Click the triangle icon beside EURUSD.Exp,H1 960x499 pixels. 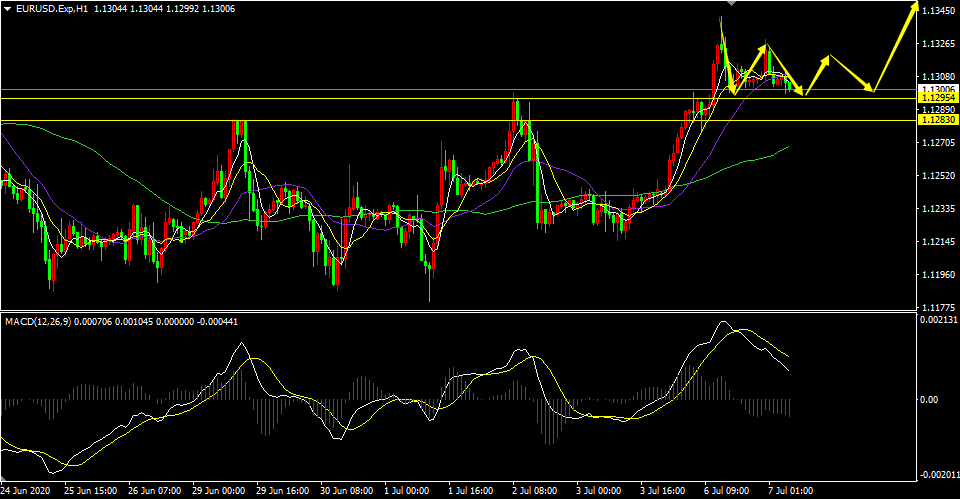pyautogui.click(x=7, y=9)
